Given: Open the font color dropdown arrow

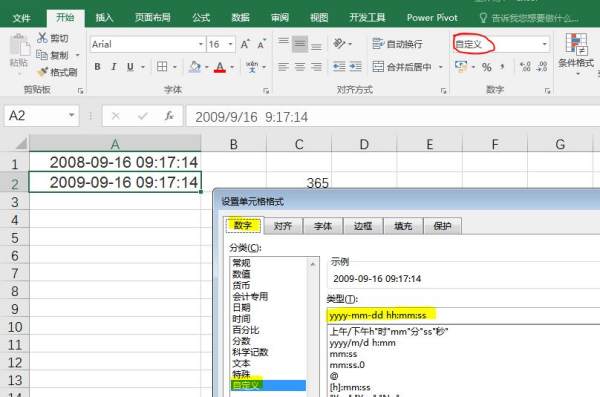Looking at the screenshot, I should [232, 67].
